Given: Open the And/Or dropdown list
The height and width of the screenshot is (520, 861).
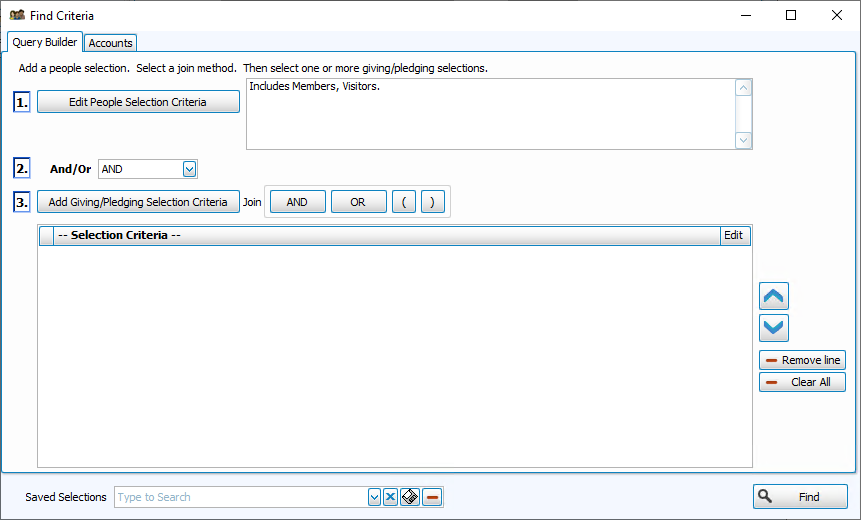Looking at the screenshot, I should [189, 169].
